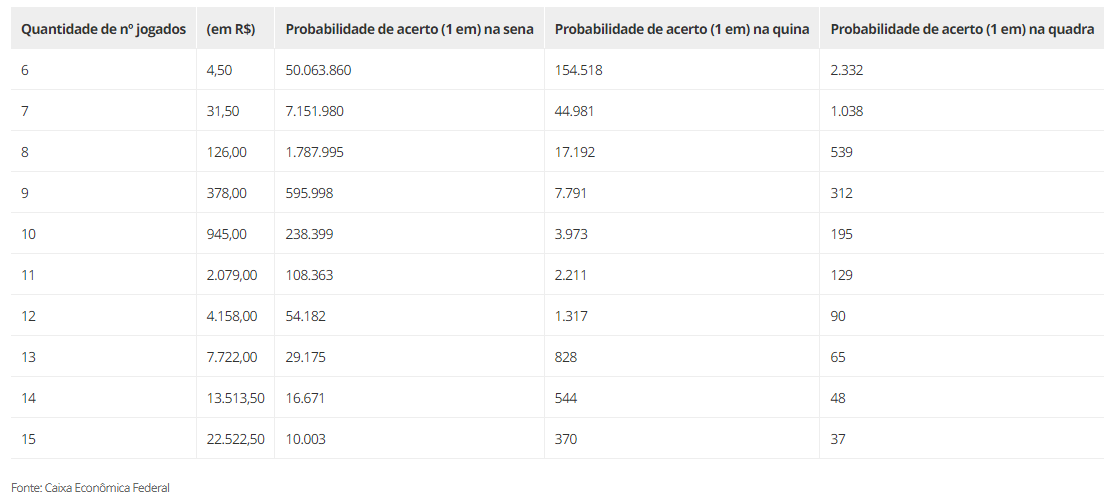1115x495 pixels.
Task: Click the 'Probabilidade de acerto na quadra' header
Action: (961, 29)
